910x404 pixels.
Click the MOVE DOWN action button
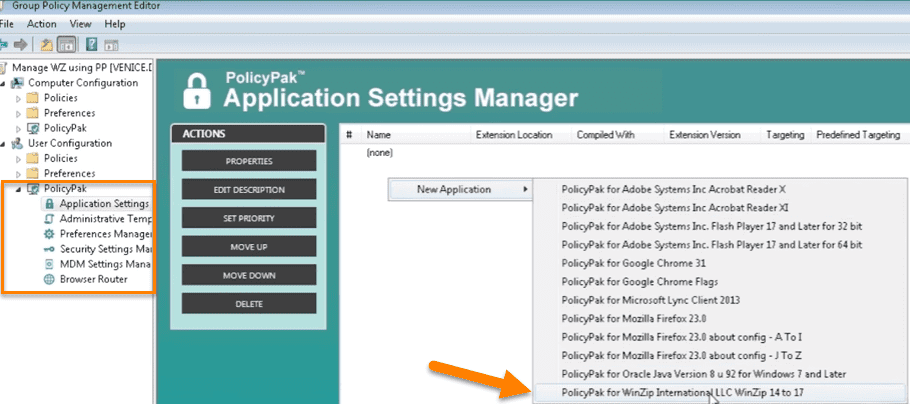point(249,275)
